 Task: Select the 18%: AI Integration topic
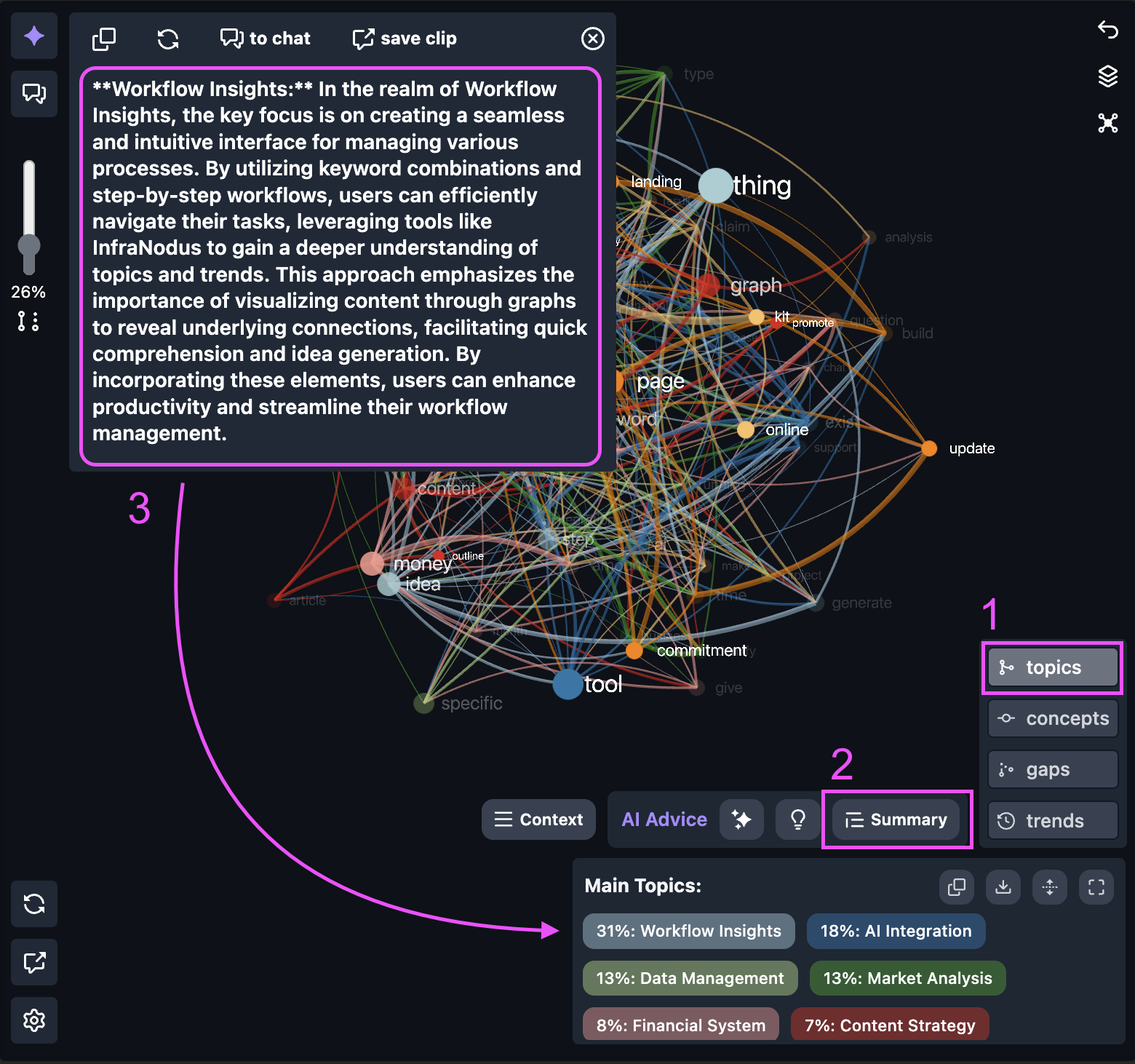point(896,931)
